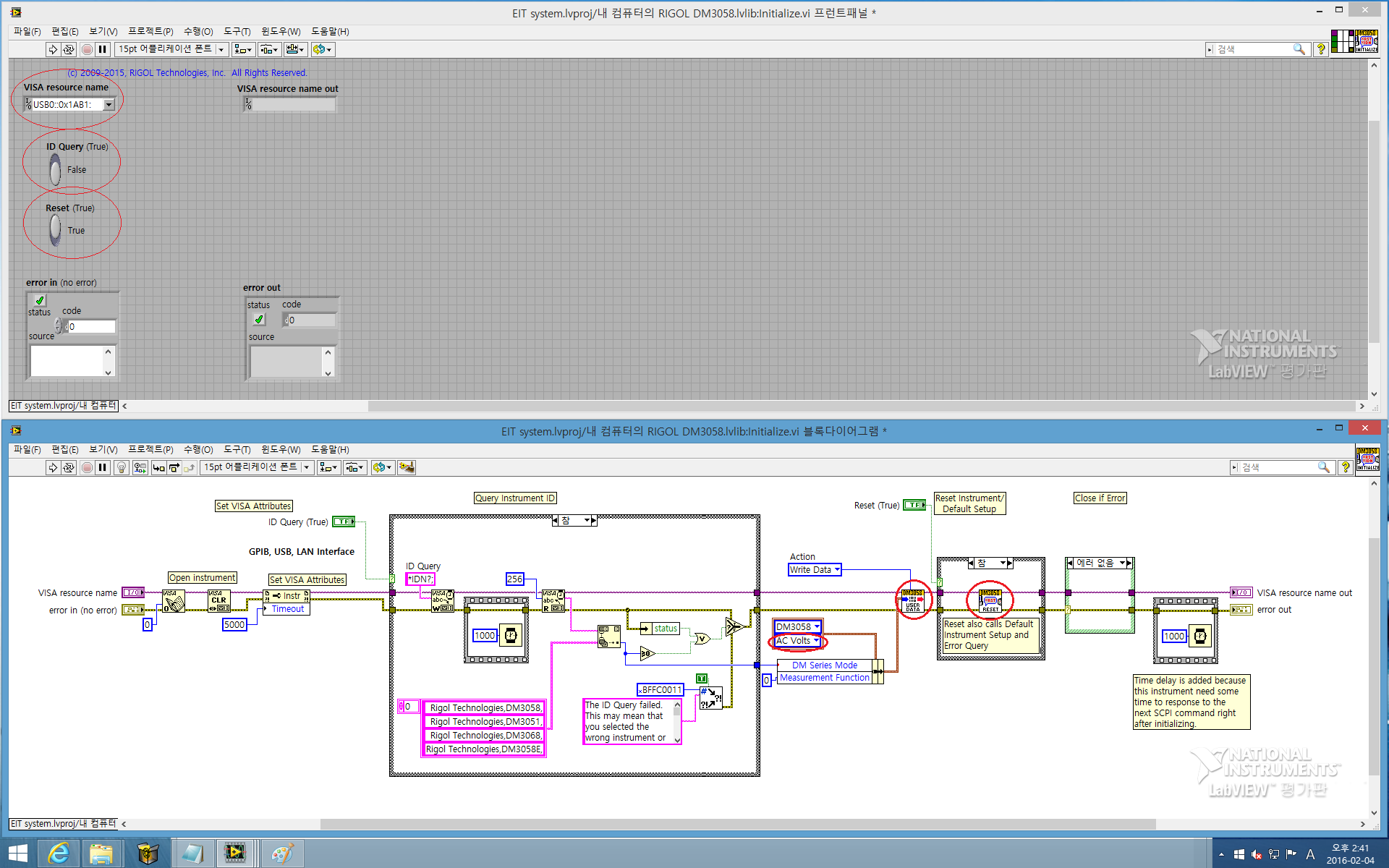Open Distribute Objects menu in front panel toolbar
The width and height of the screenshot is (1389, 868).
(x=270, y=49)
